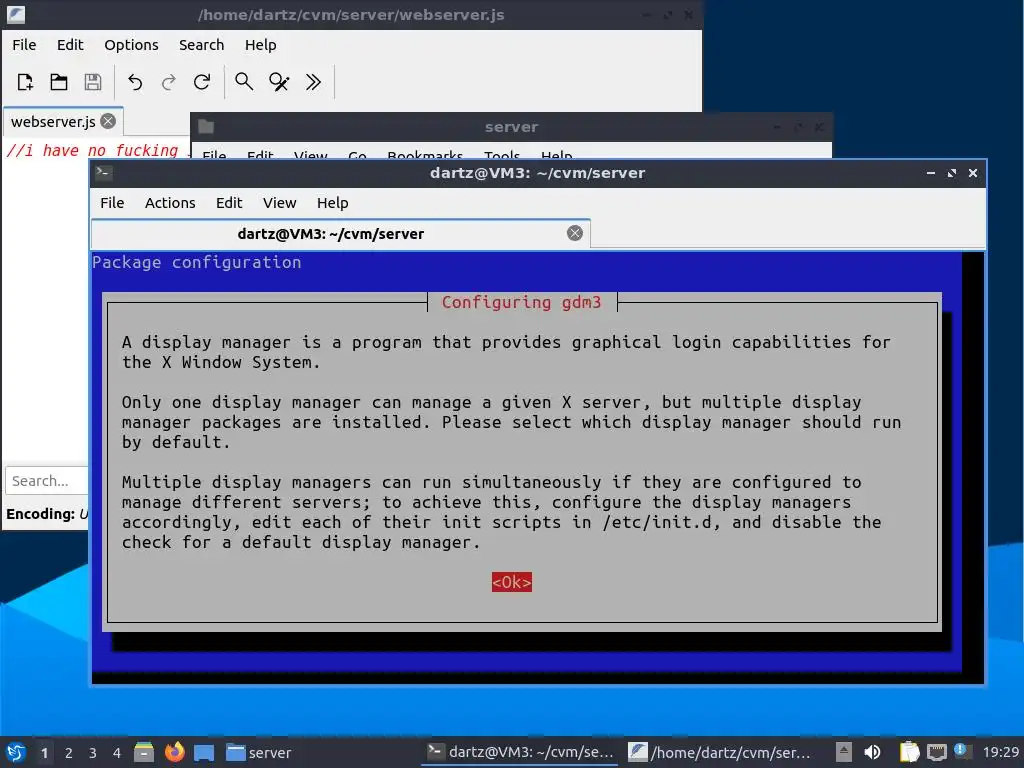The image size is (1024, 768).
Task: Switch to the /home/dartz/cvm editor task
Action: coord(719,752)
